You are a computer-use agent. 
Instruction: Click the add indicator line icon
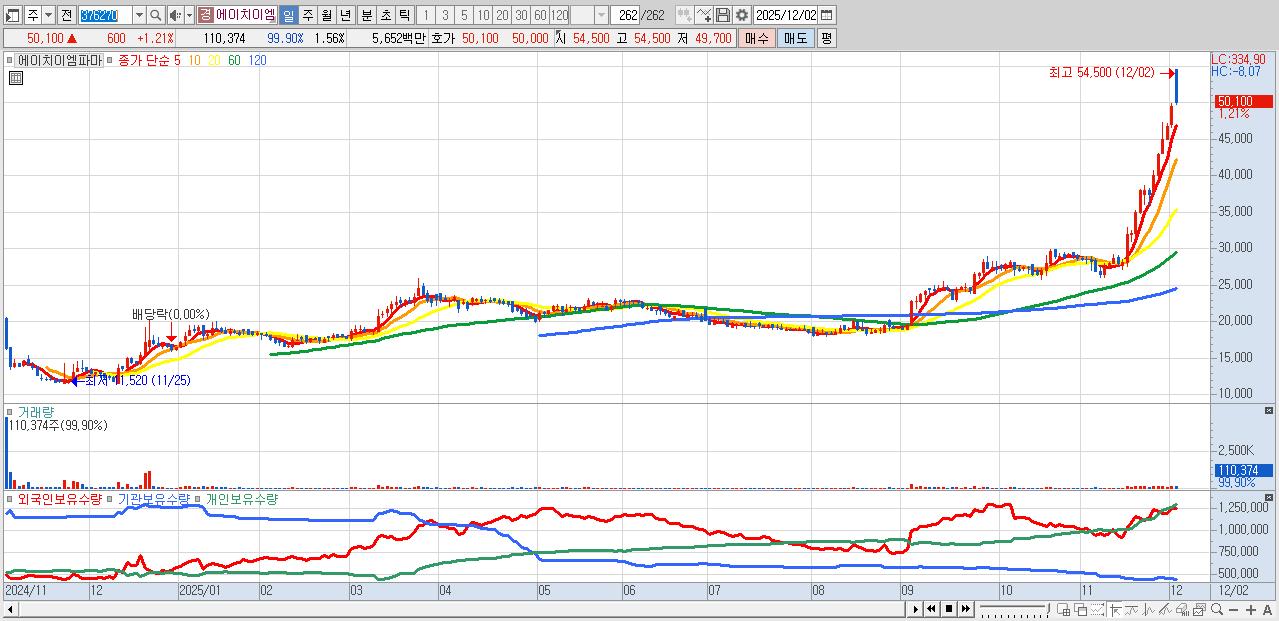click(x=703, y=15)
